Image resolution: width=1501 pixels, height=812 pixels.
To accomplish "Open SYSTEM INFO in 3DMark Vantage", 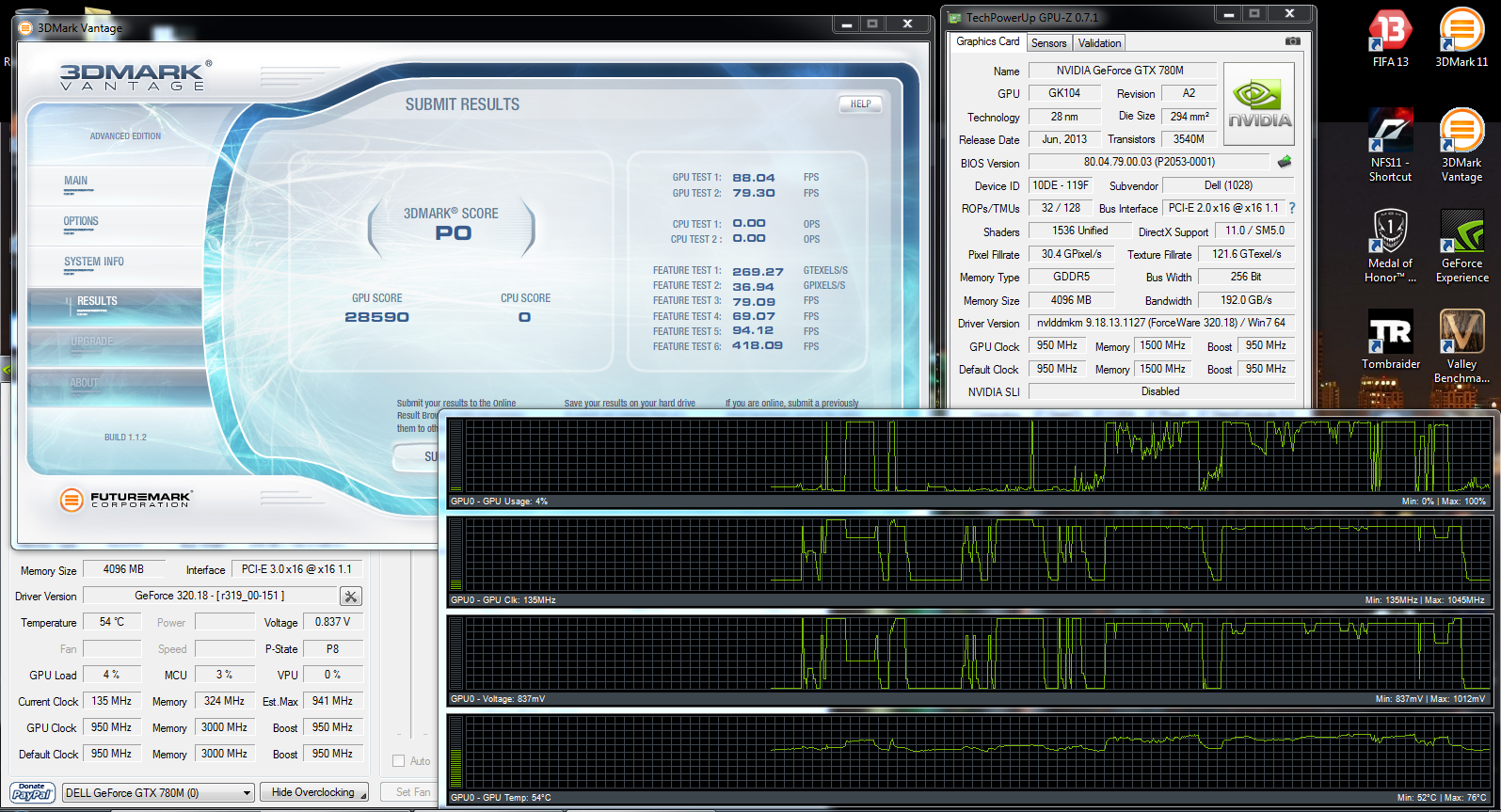I will [115, 266].
